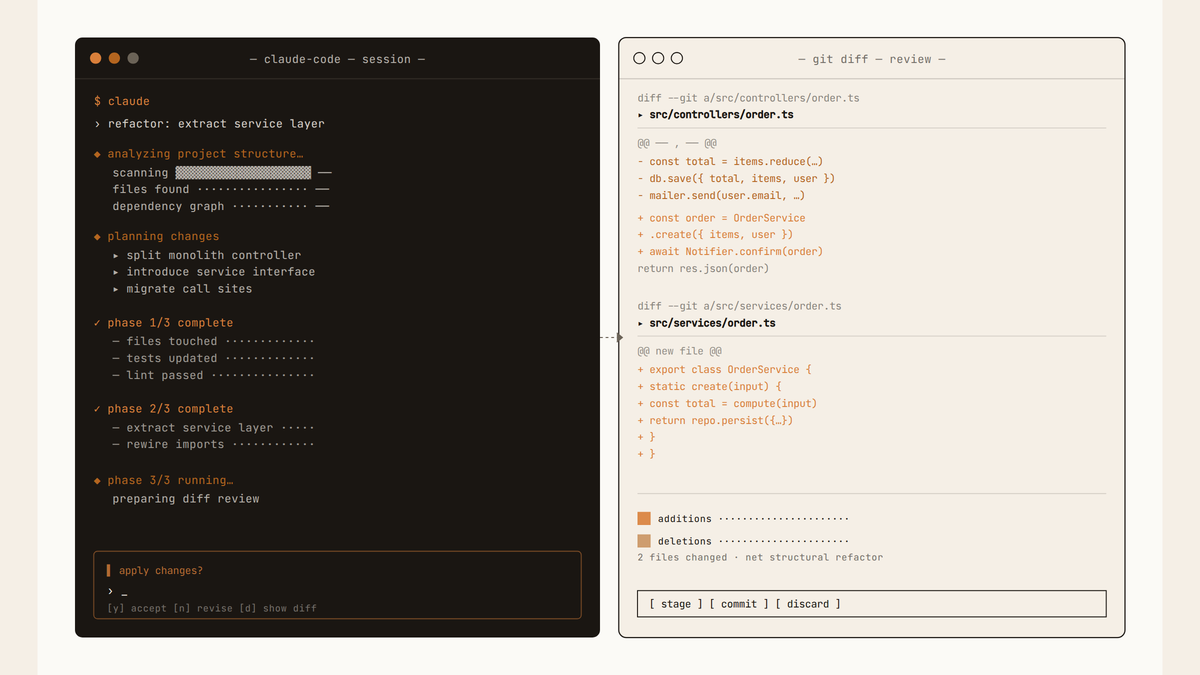
Task: Click the diamond icon beside phase 3/3 running
Action: (97, 480)
